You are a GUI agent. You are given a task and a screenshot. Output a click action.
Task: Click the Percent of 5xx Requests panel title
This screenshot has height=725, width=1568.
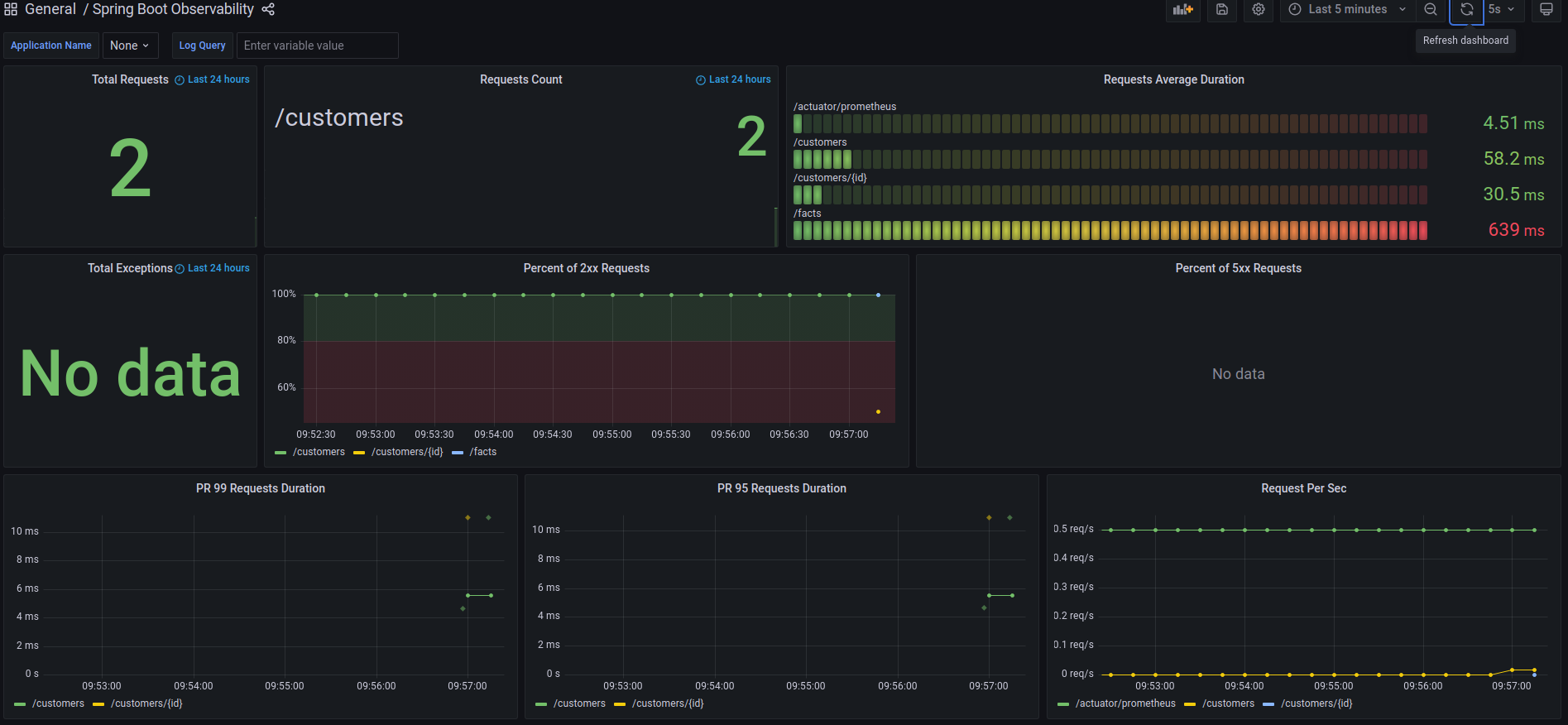(x=1238, y=268)
